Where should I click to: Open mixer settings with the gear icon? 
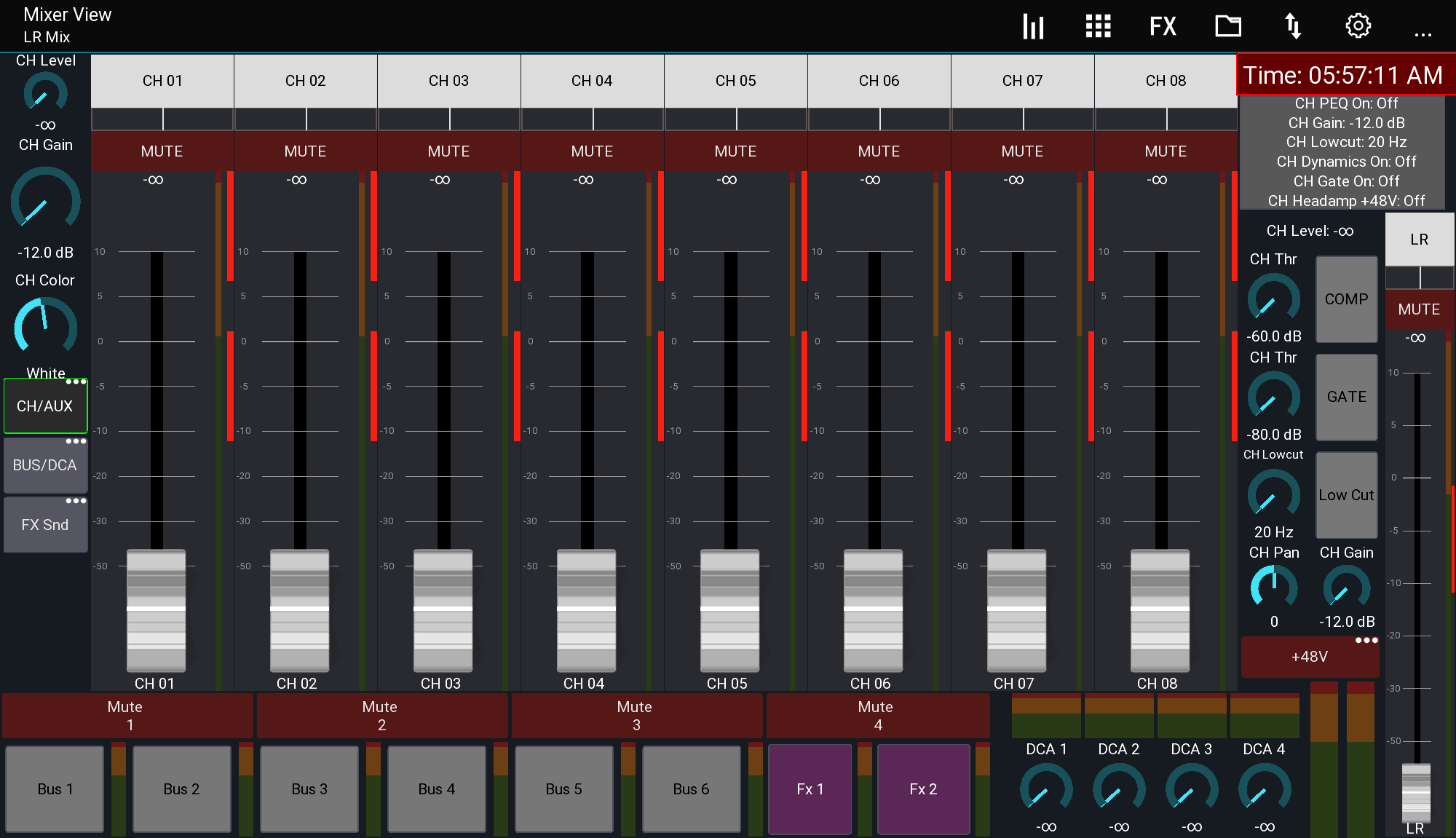(x=1358, y=25)
